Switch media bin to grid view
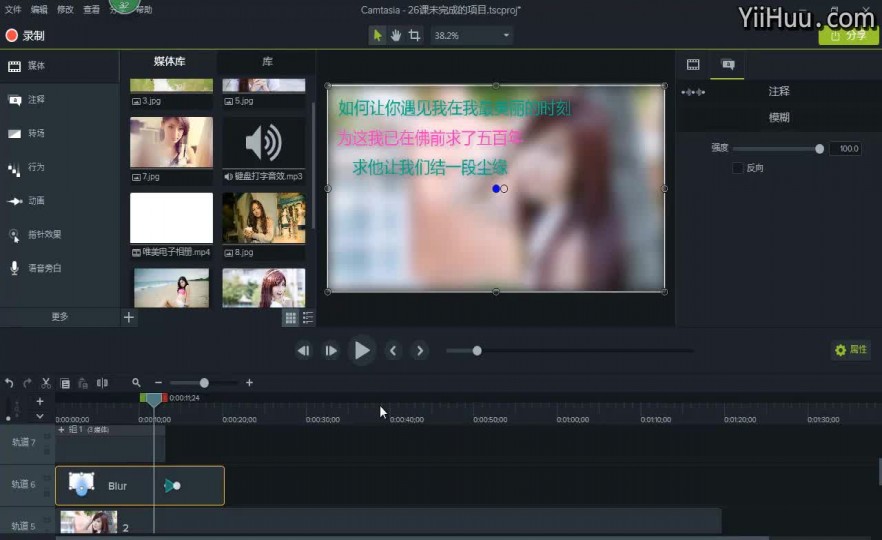The height and width of the screenshot is (540, 882). point(291,318)
